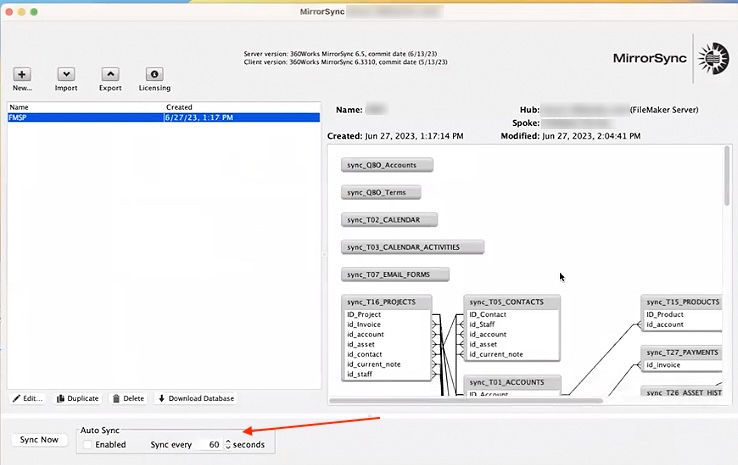Select the sync_T07_EMAIL_FORMS node

[395, 274]
